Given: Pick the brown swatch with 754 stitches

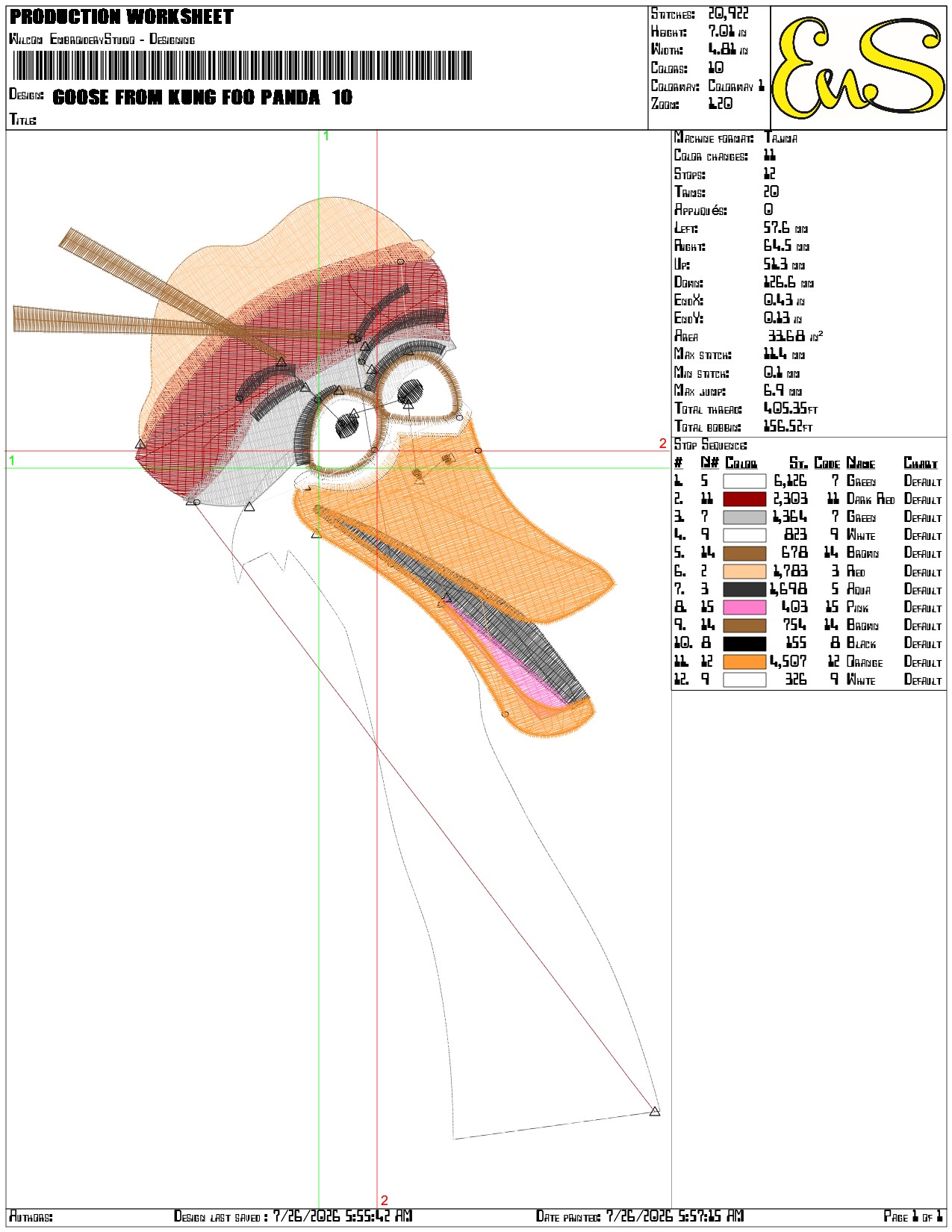Looking at the screenshot, I should (x=744, y=626).
